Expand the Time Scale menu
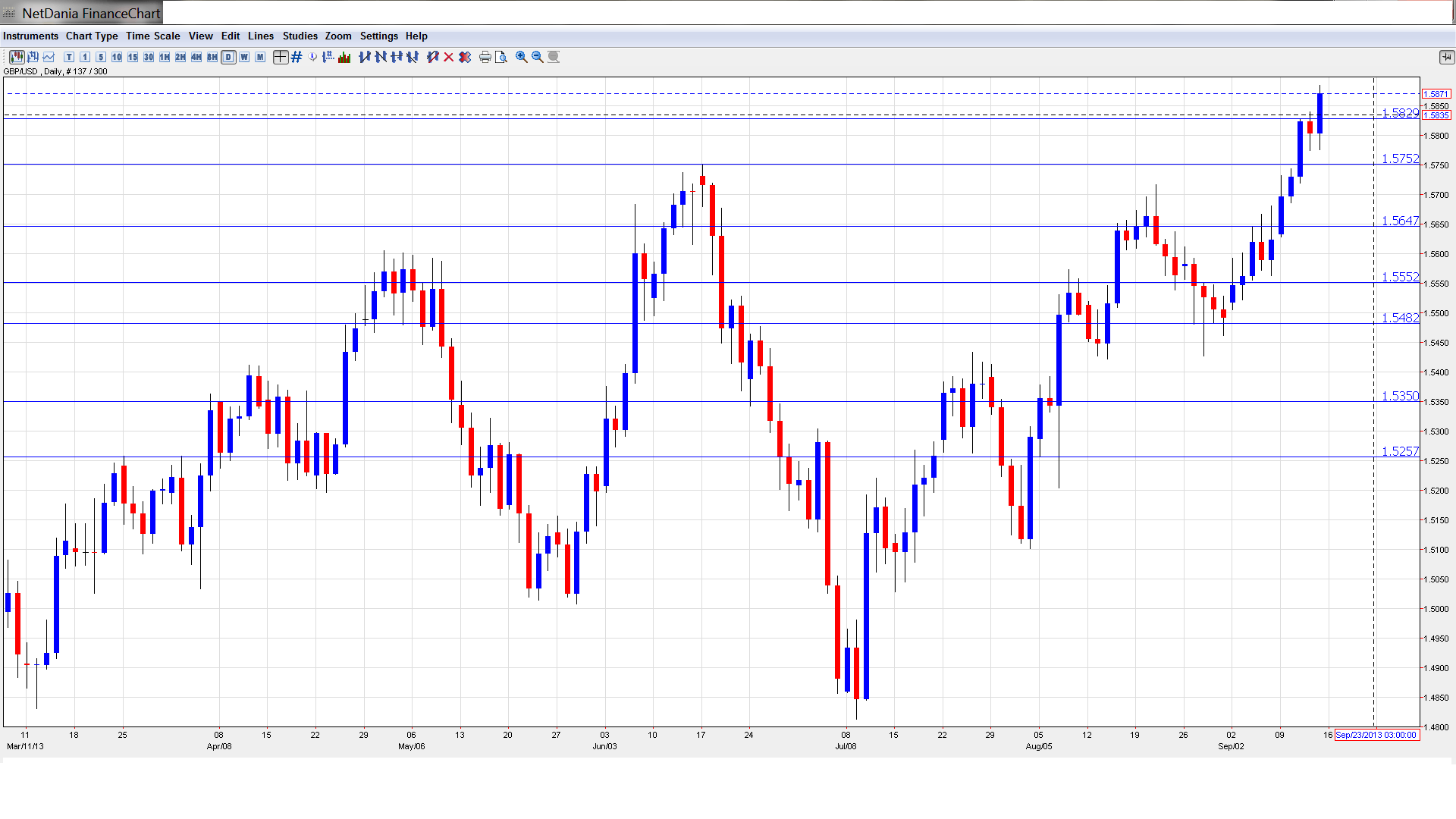 [152, 36]
